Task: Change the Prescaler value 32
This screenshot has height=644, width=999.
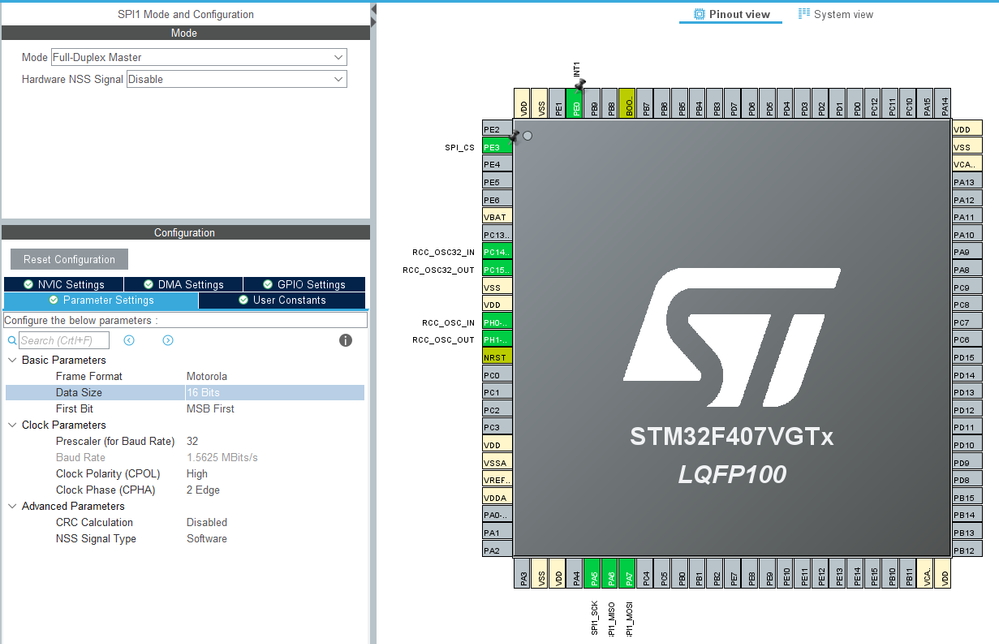Action: (192, 441)
